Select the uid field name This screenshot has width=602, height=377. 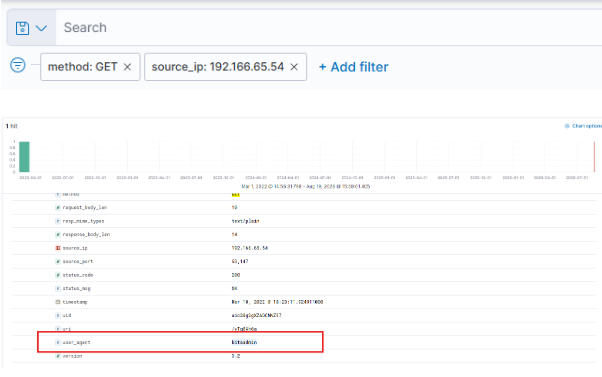tap(67, 316)
